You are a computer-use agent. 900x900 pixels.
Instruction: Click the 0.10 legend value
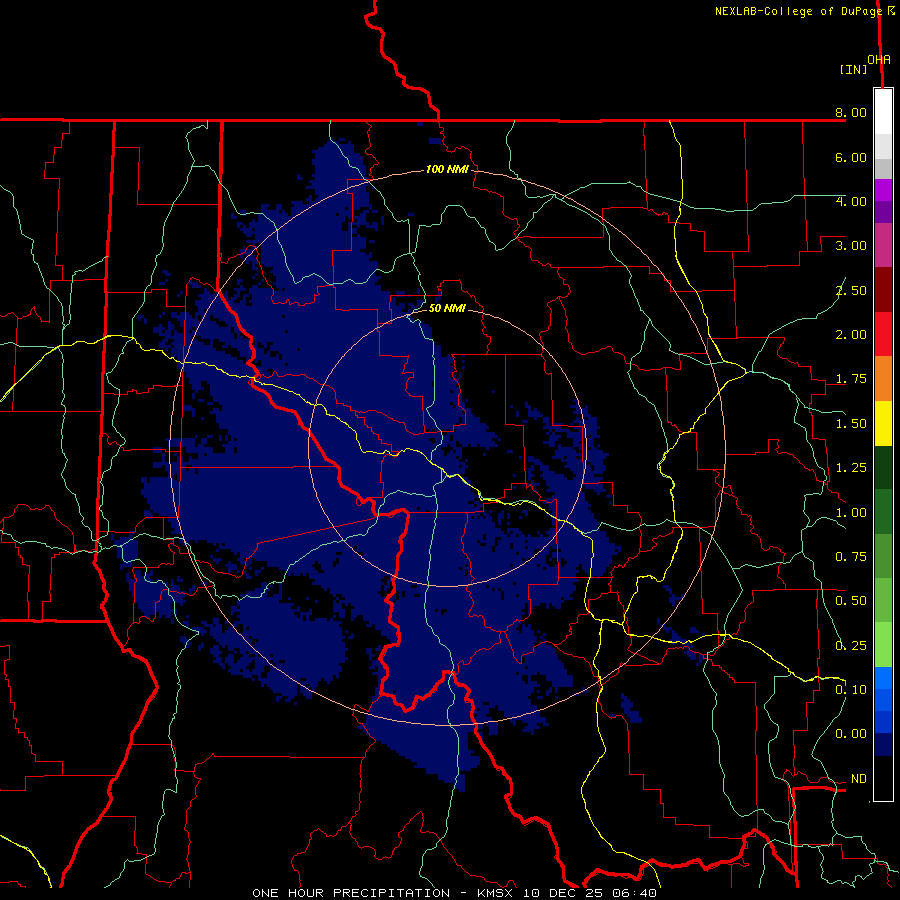click(x=851, y=690)
